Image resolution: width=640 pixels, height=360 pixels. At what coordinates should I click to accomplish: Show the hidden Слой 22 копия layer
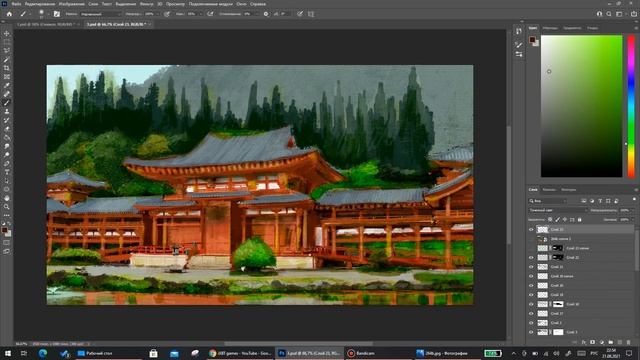tap(531, 248)
